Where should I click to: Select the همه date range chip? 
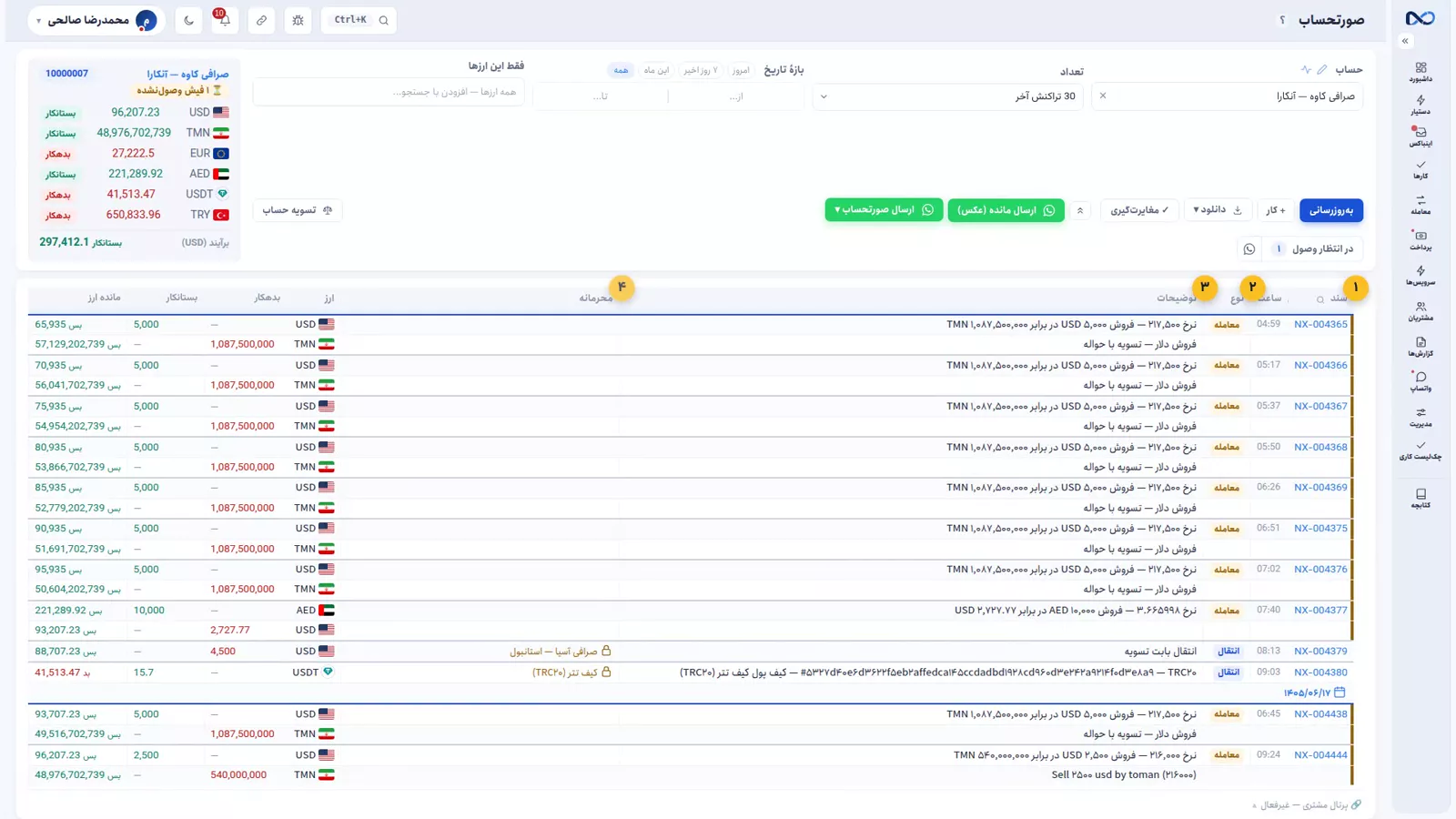click(621, 70)
